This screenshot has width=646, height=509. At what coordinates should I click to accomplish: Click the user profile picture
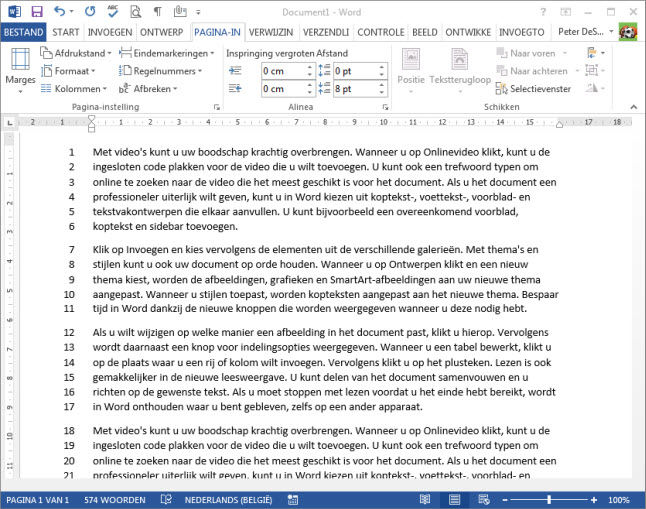[628, 32]
